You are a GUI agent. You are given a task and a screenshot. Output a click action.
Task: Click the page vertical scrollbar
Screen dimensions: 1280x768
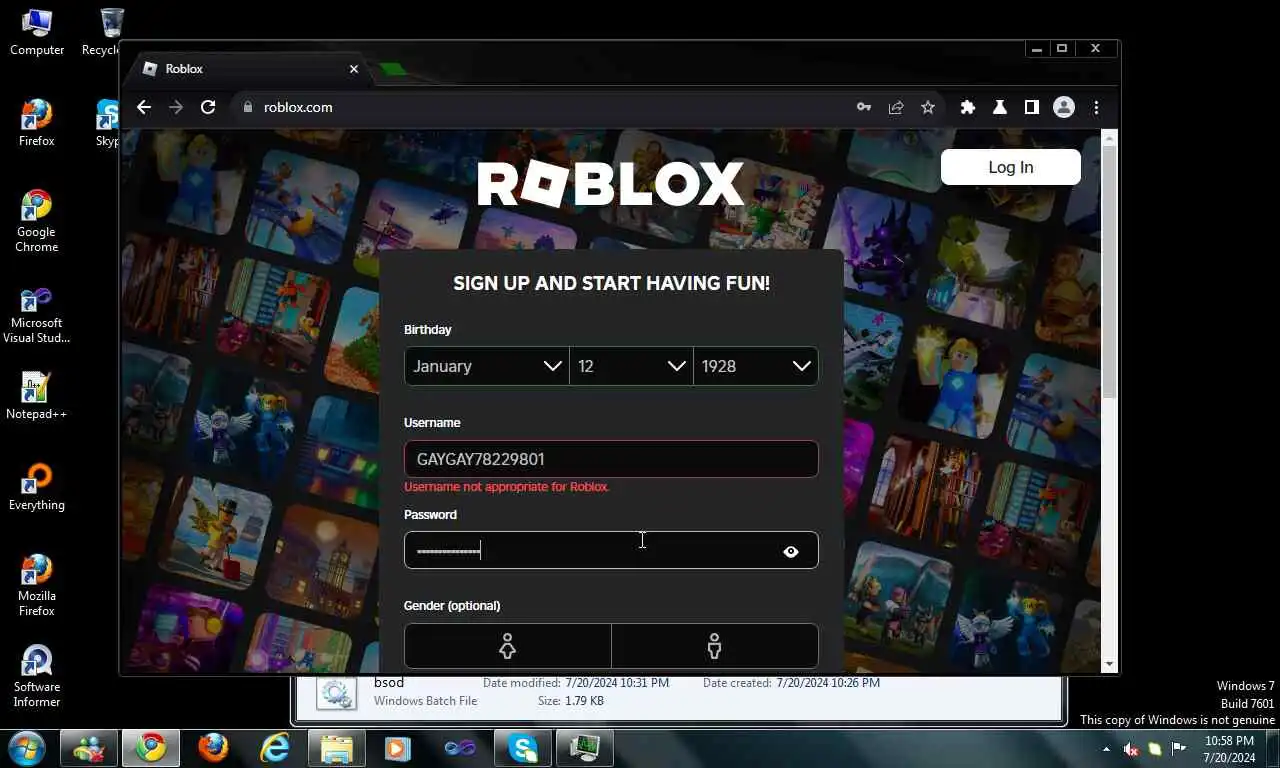point(1109,272)
